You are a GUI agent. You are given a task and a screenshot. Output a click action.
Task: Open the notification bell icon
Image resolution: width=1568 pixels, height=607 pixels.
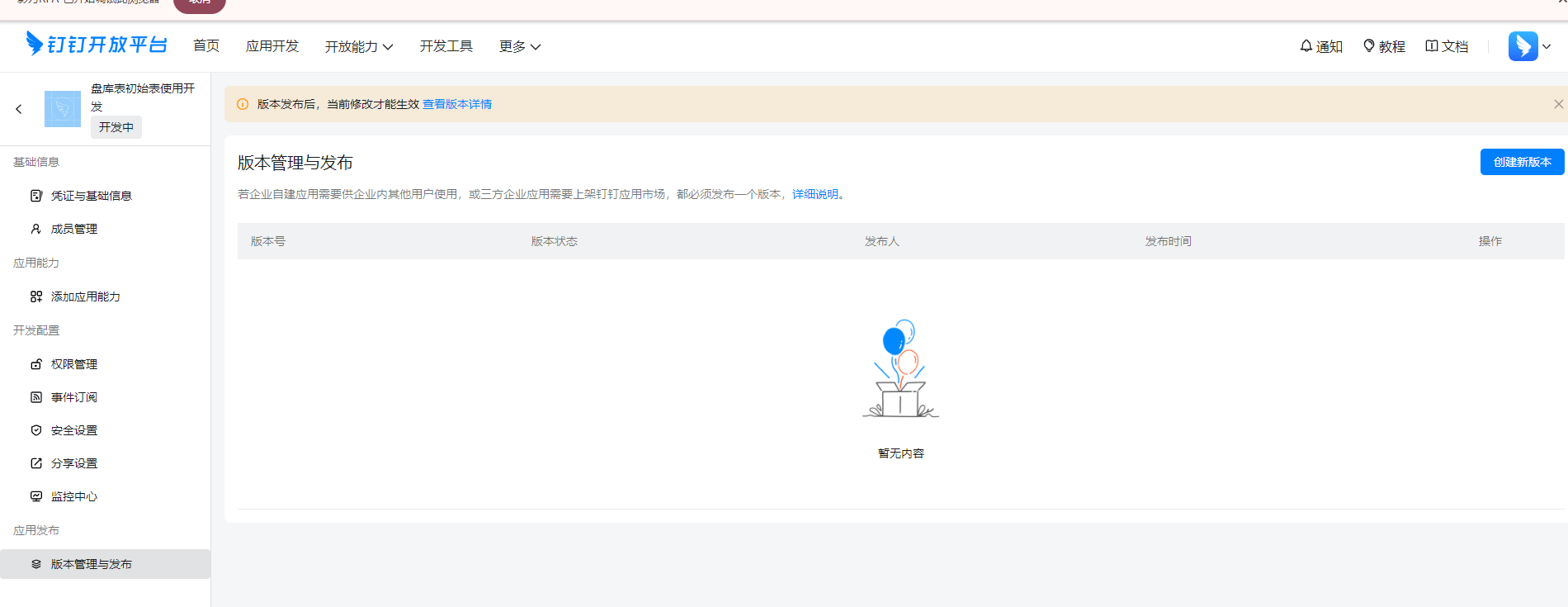1306,46
